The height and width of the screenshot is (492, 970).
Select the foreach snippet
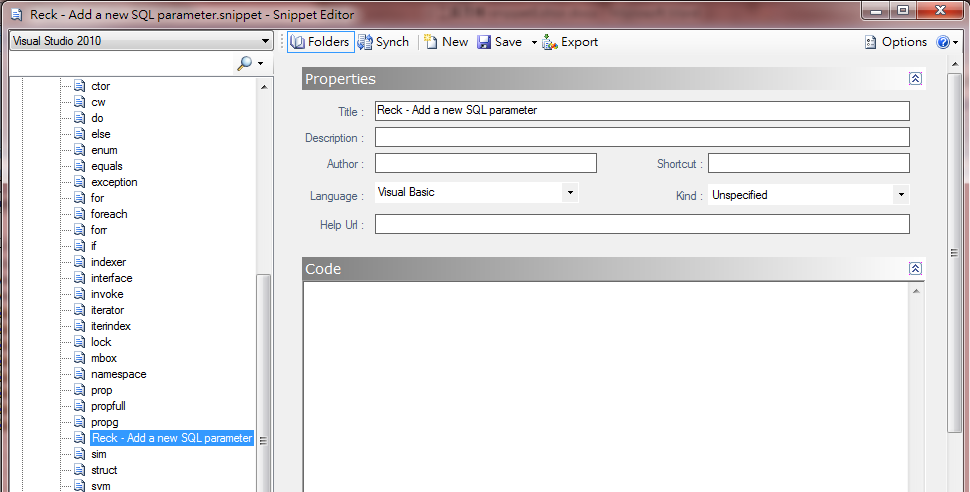pos(109,214)
